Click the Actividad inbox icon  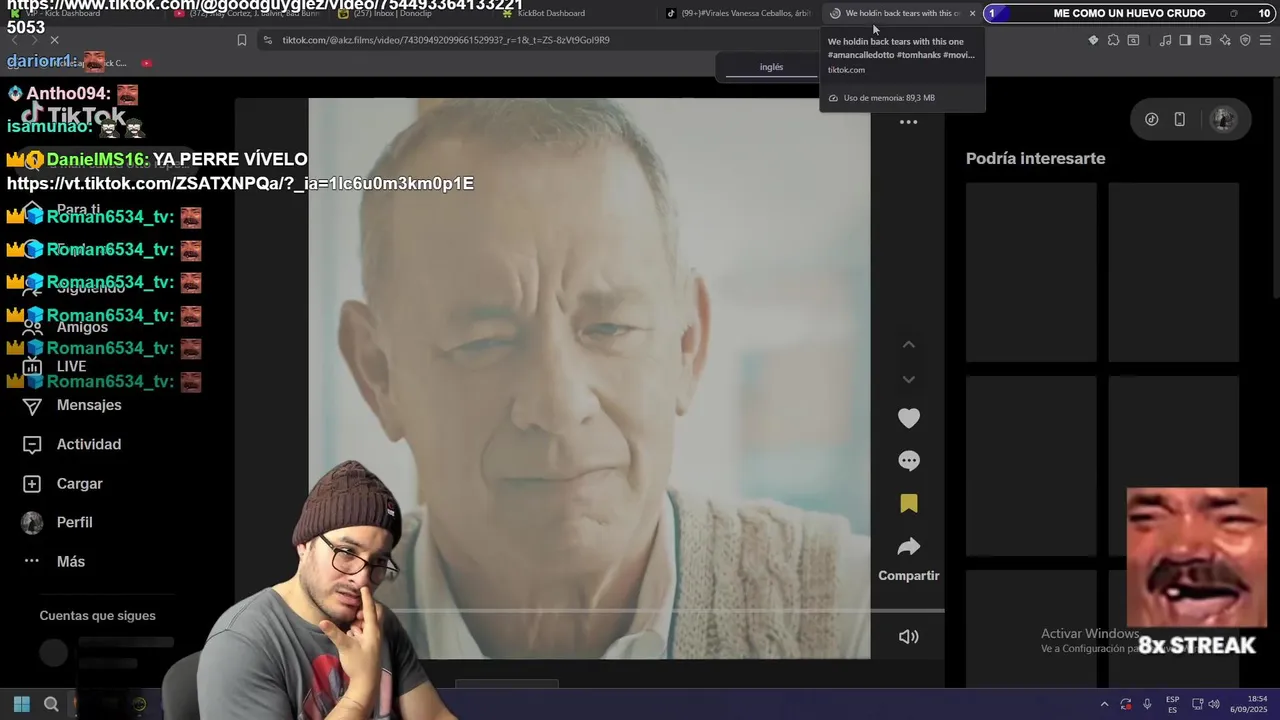tap(32, 445)
